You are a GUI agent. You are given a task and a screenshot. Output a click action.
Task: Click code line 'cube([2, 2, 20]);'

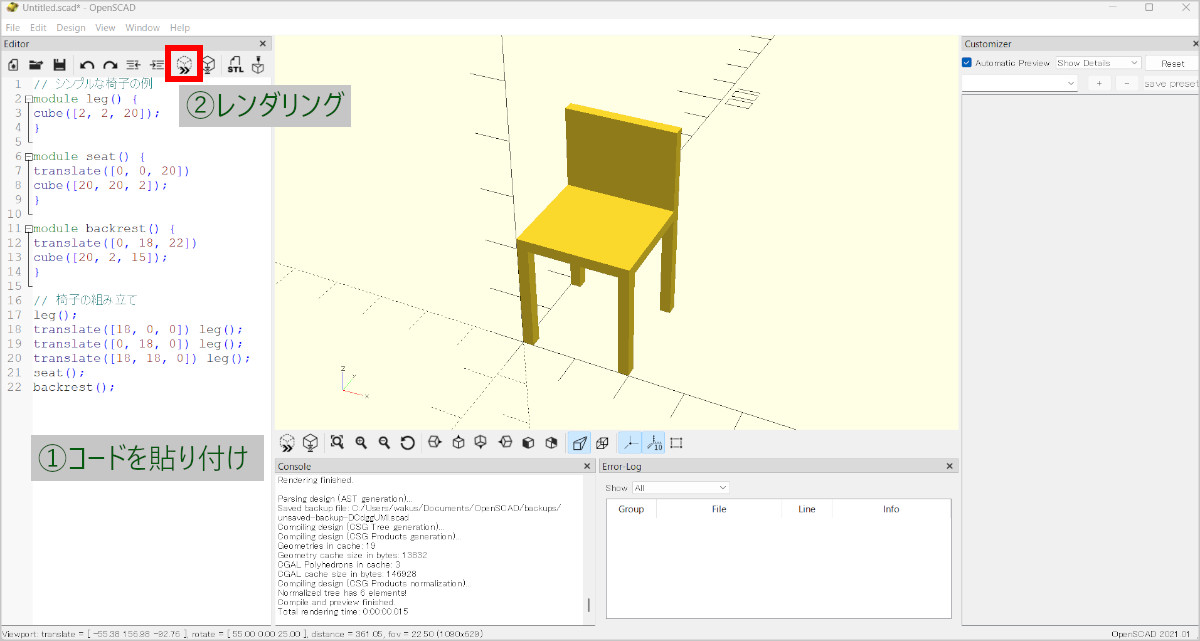point(96,113)
